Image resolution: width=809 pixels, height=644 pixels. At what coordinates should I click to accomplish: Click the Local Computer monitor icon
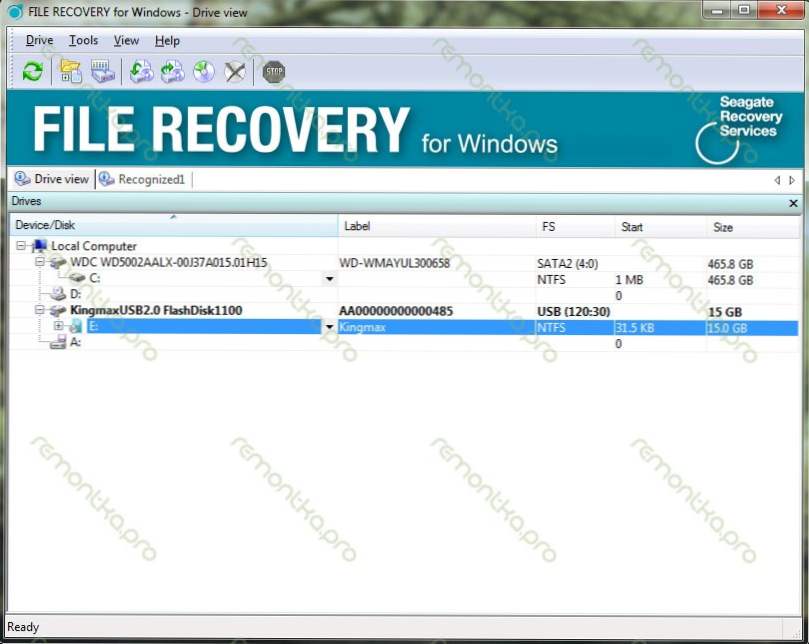pos(39,246)
